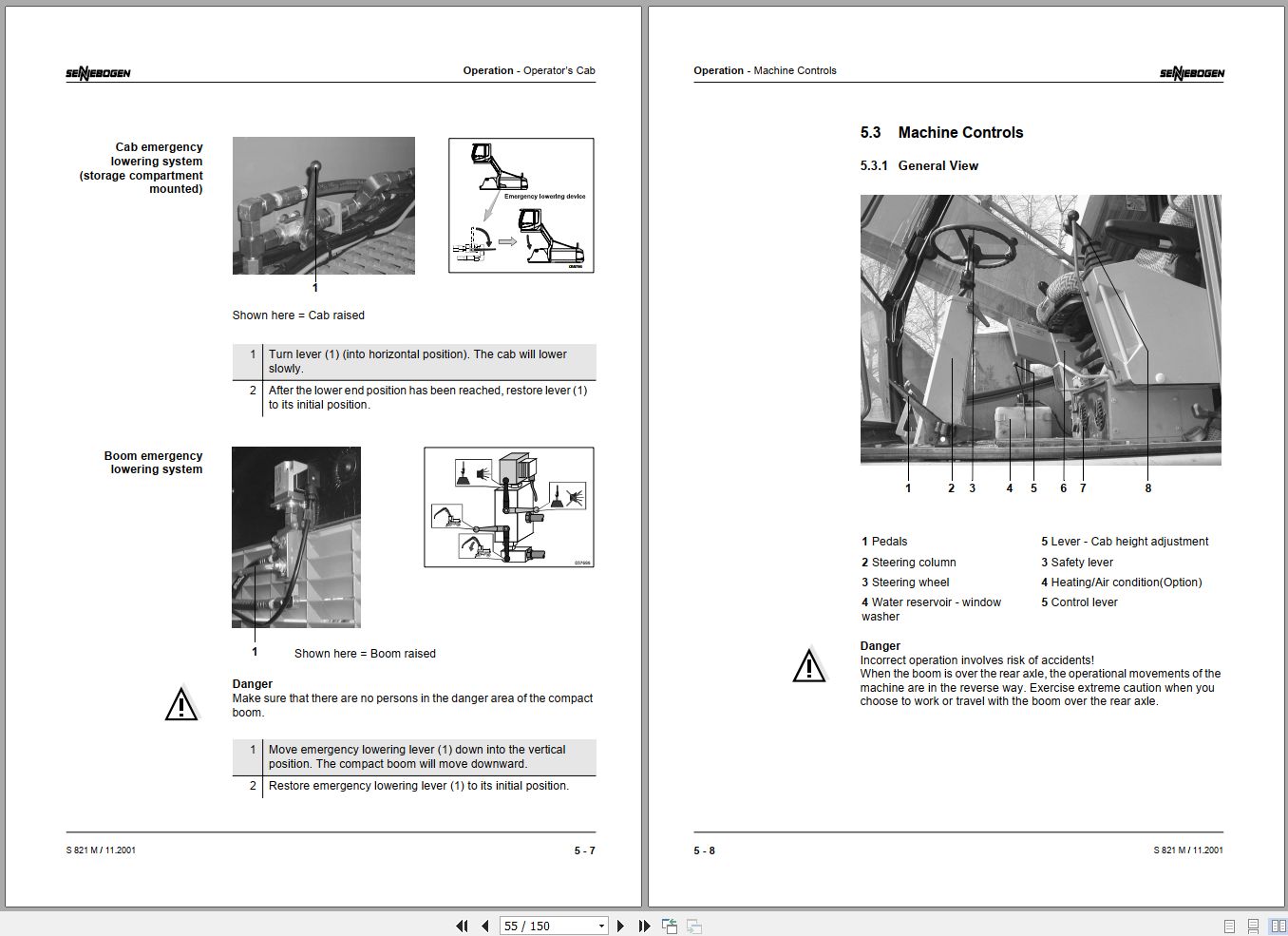Click the emergency lowering device diagram
This screenshot has width=1288, height=936.
[521, 205]
